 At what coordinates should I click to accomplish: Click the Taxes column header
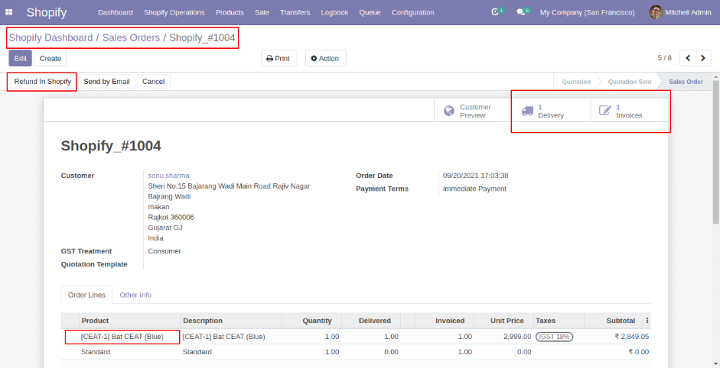point(546,321)
